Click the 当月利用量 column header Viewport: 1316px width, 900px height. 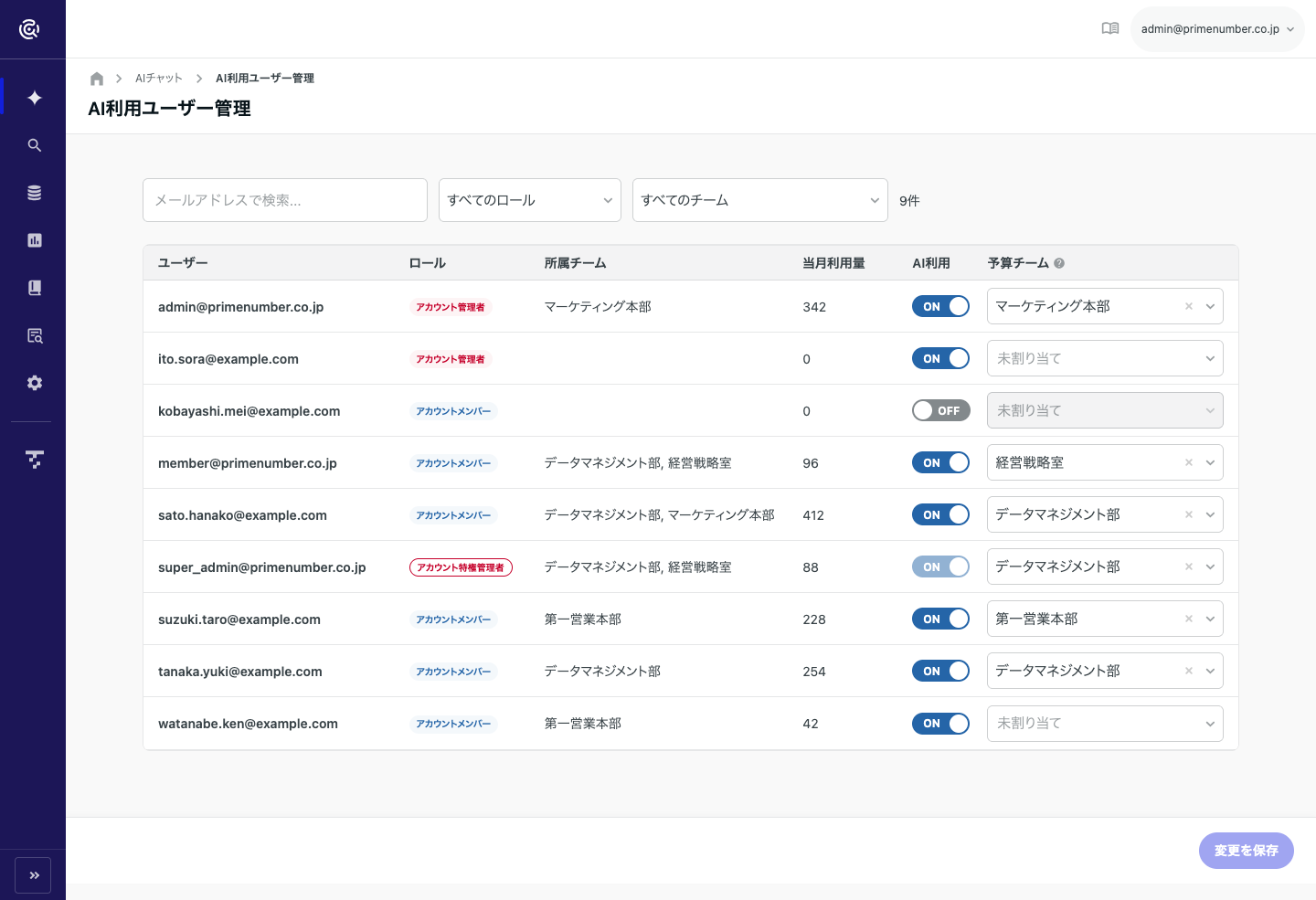click(x=833, y=263)
